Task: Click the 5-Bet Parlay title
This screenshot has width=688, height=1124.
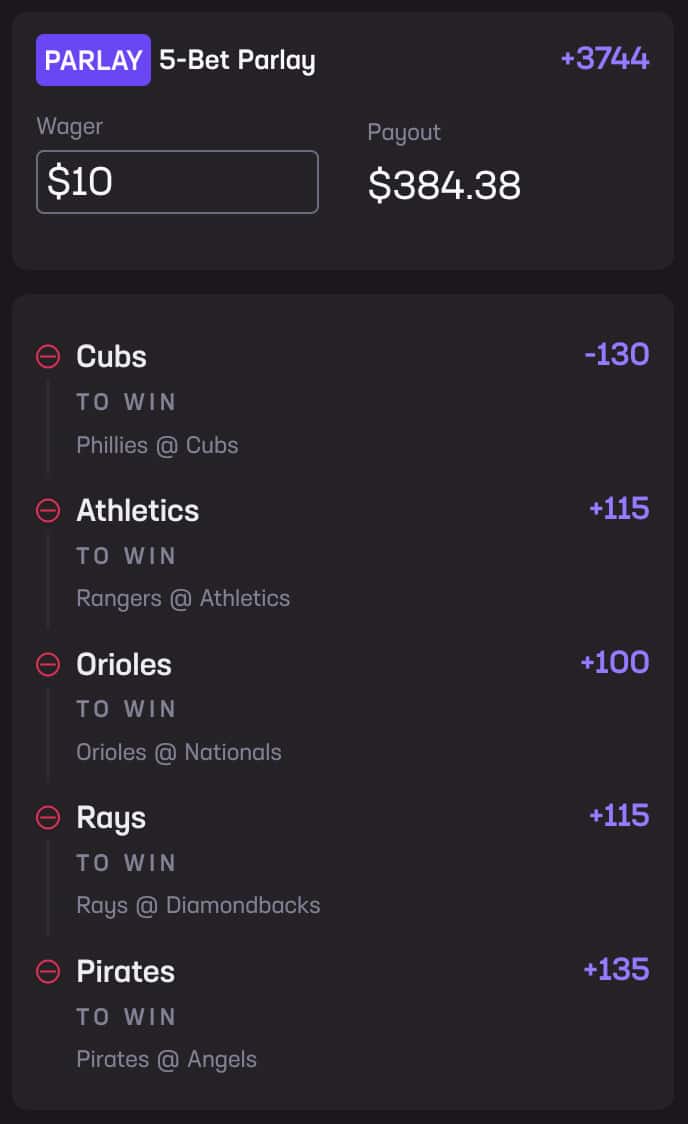Action: coord(236,59)
